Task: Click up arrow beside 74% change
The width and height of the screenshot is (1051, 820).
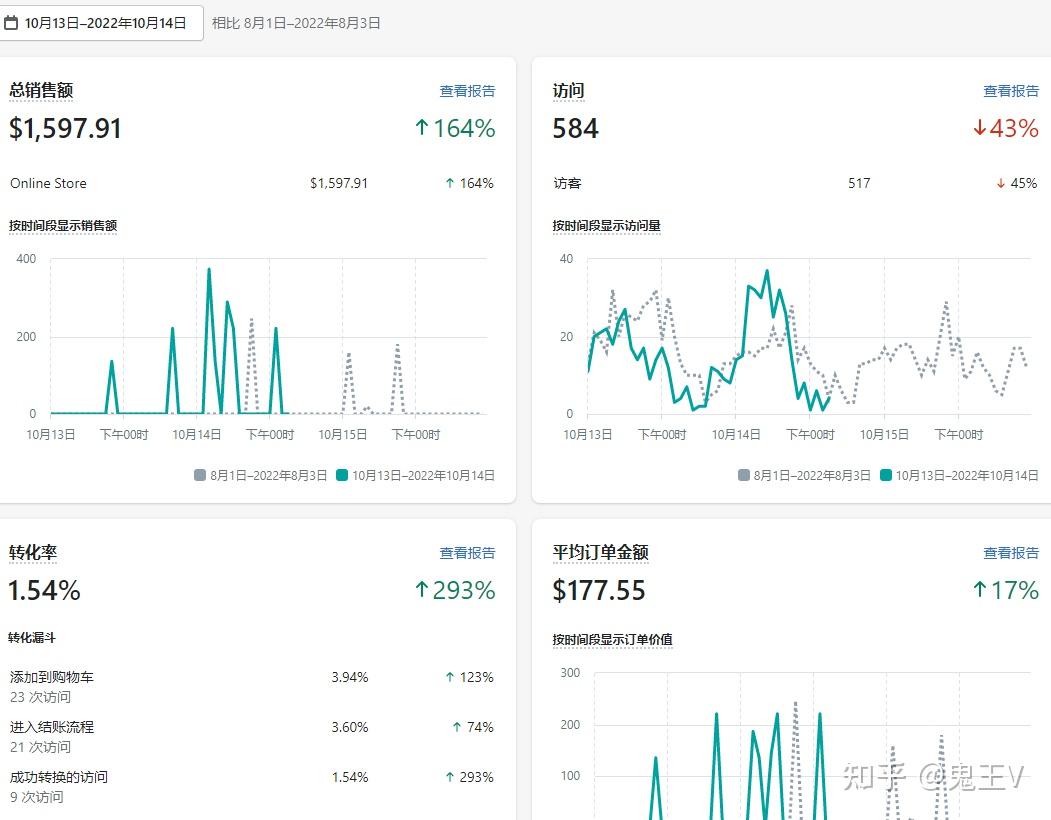Action: [x=456, y=727]
